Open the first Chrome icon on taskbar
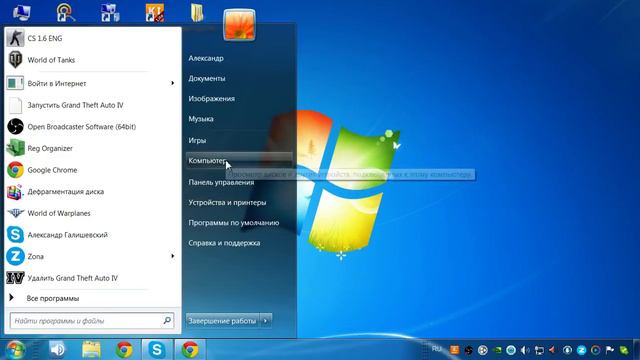Image resolution: width=640 pixels, height=360 pixels. point(124,350)
